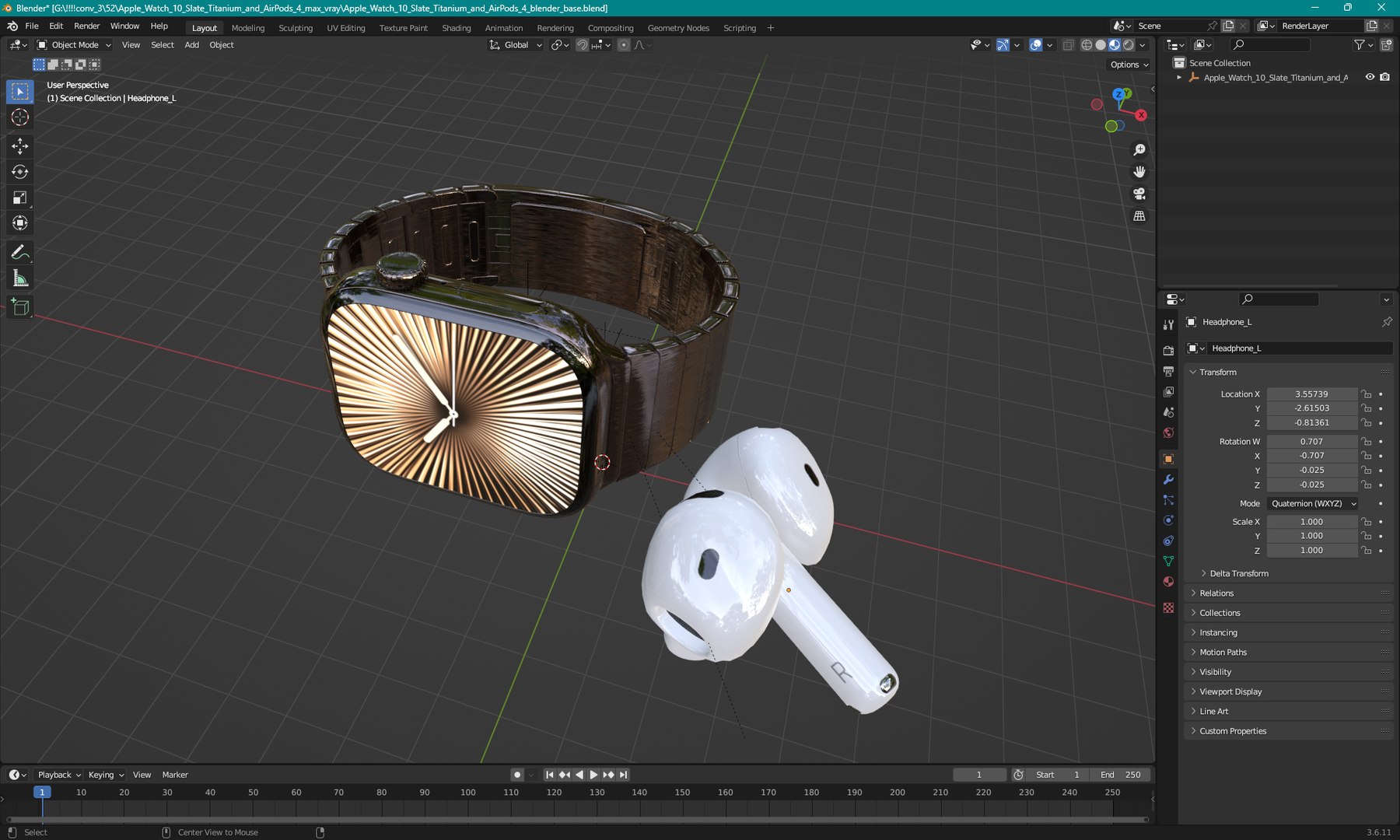Open the Render properties tab

[1168, 351]
